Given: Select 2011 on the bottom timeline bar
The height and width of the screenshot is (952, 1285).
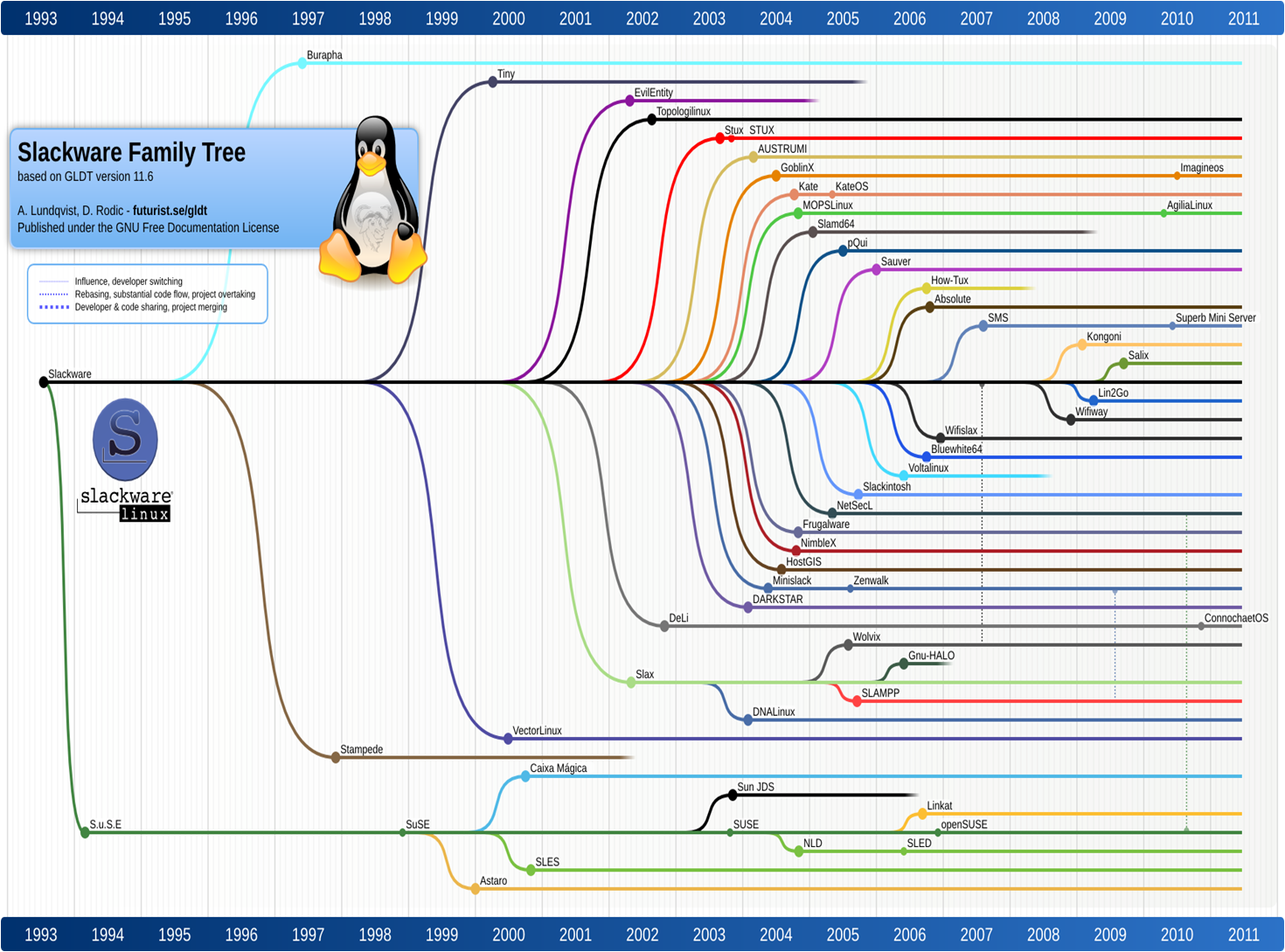Looking at the screenshot, I should (1244, 934).
